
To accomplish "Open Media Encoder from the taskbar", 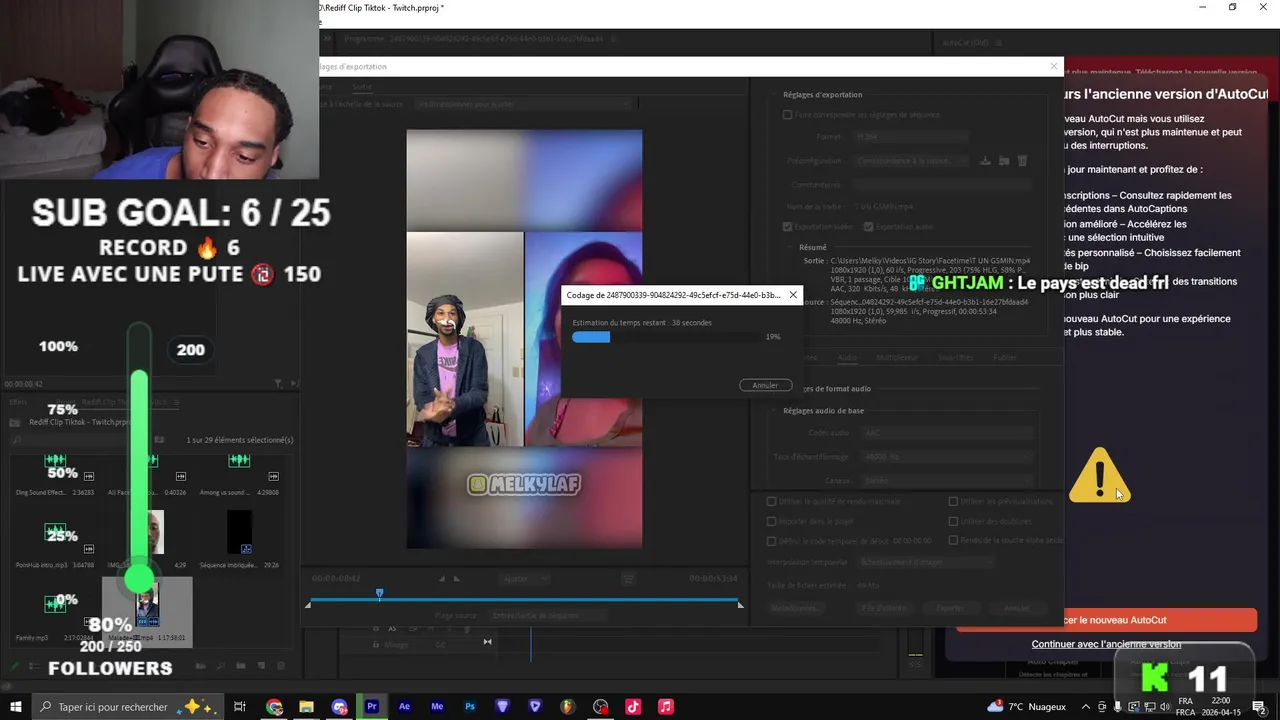I will [x=437, y=707].
